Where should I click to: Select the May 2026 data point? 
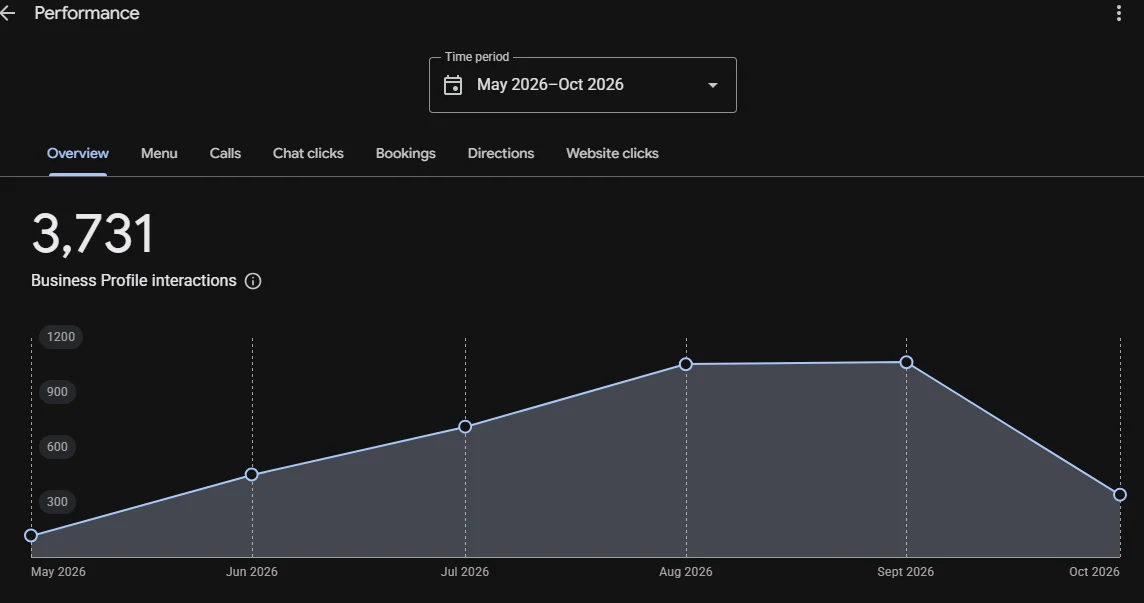(31, 535)
